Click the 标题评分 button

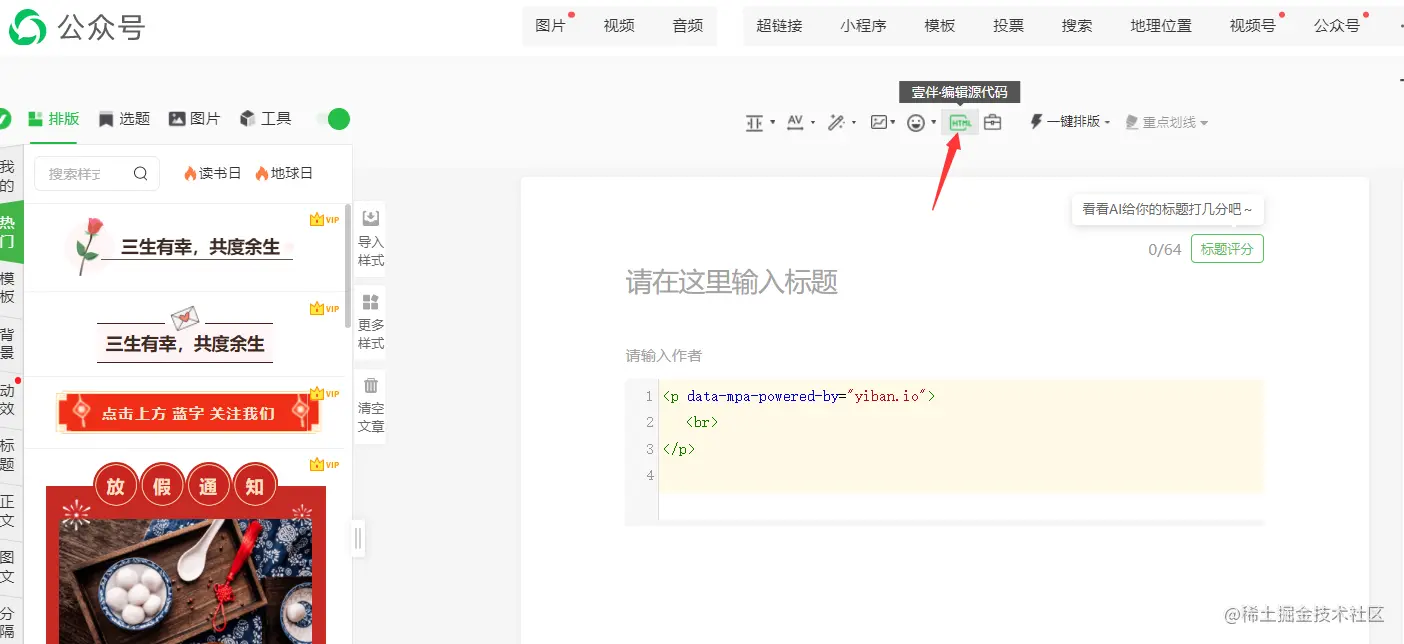coord(1227,249)
